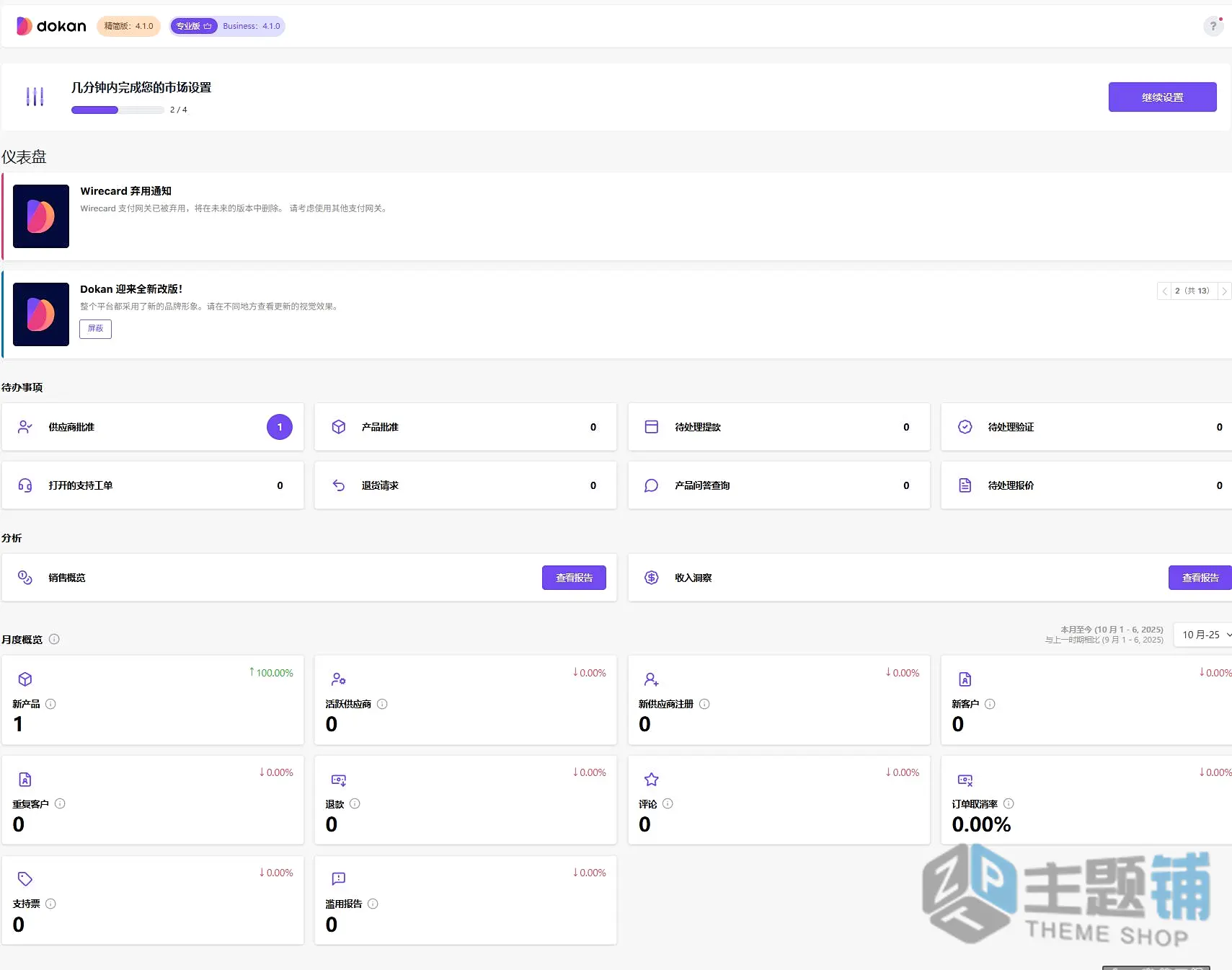The height and width of the screenshot is (970, 1232).
Task: Click the 屏蔽 dismiss button
Action: [95, 329]
